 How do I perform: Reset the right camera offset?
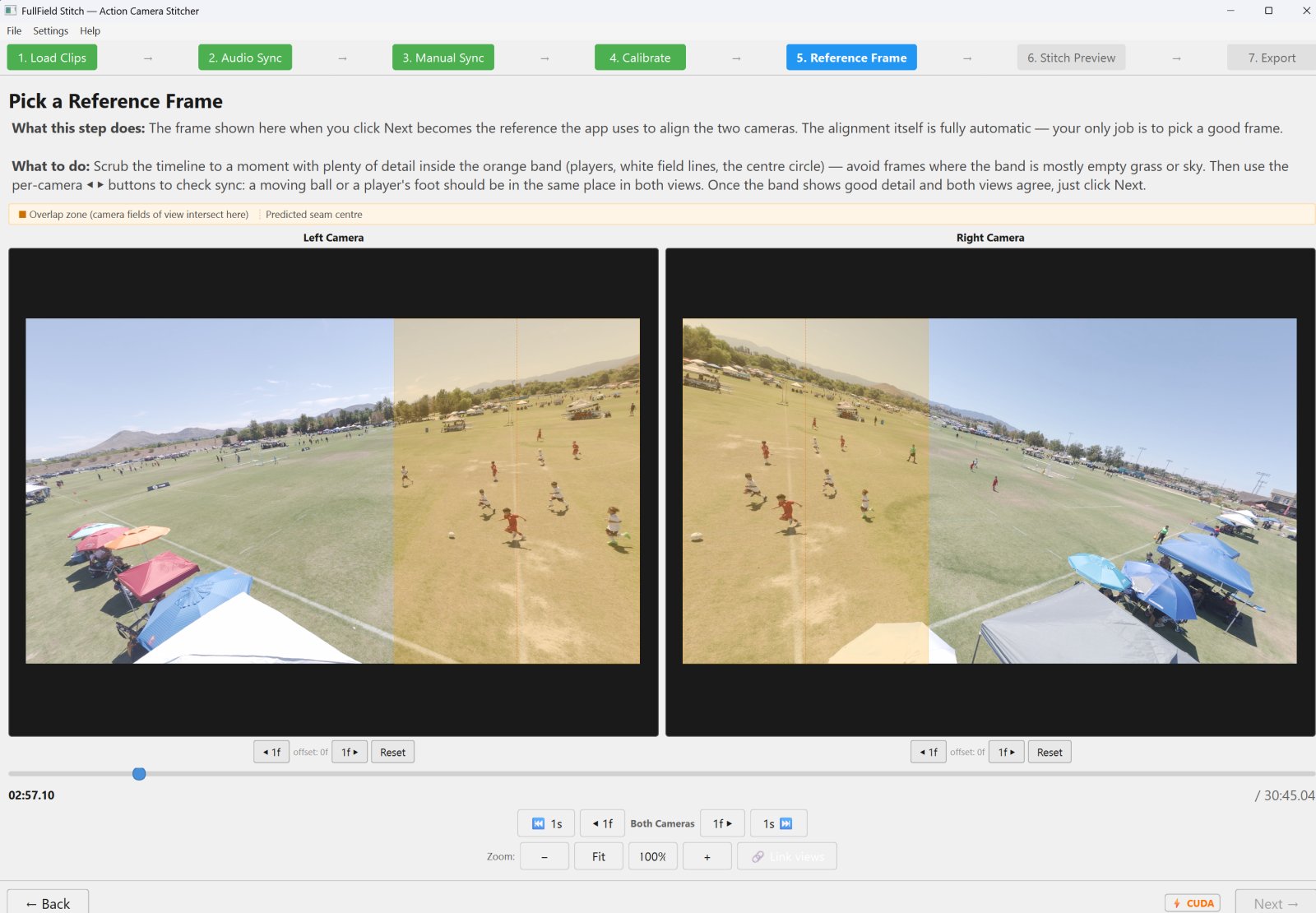(1050, 752)
